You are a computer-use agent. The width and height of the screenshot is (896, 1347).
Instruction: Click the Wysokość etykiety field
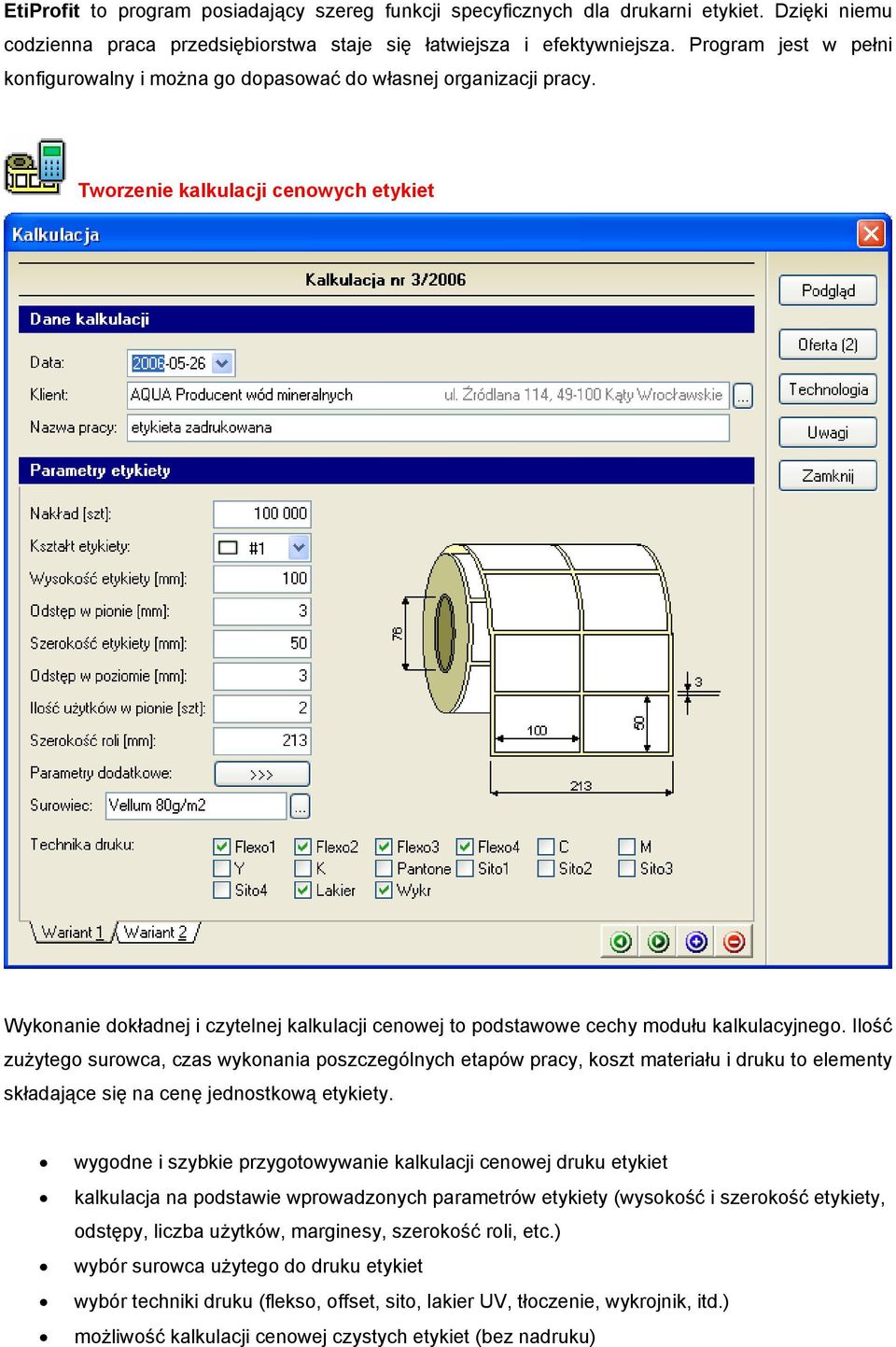click(262, 579)
